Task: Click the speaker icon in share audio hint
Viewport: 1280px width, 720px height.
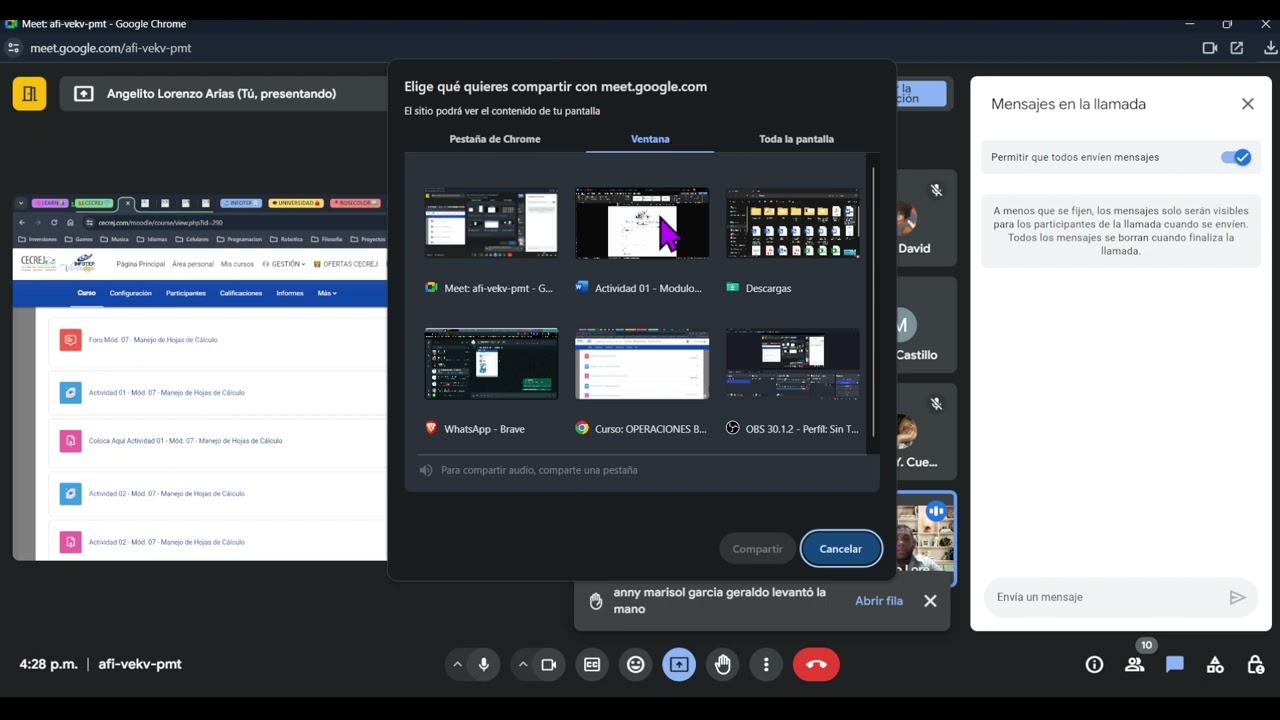Action: click(x=426, y=470)
